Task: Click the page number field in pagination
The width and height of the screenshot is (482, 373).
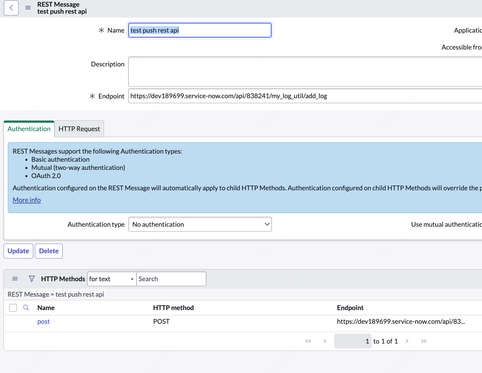Action: 353,341
